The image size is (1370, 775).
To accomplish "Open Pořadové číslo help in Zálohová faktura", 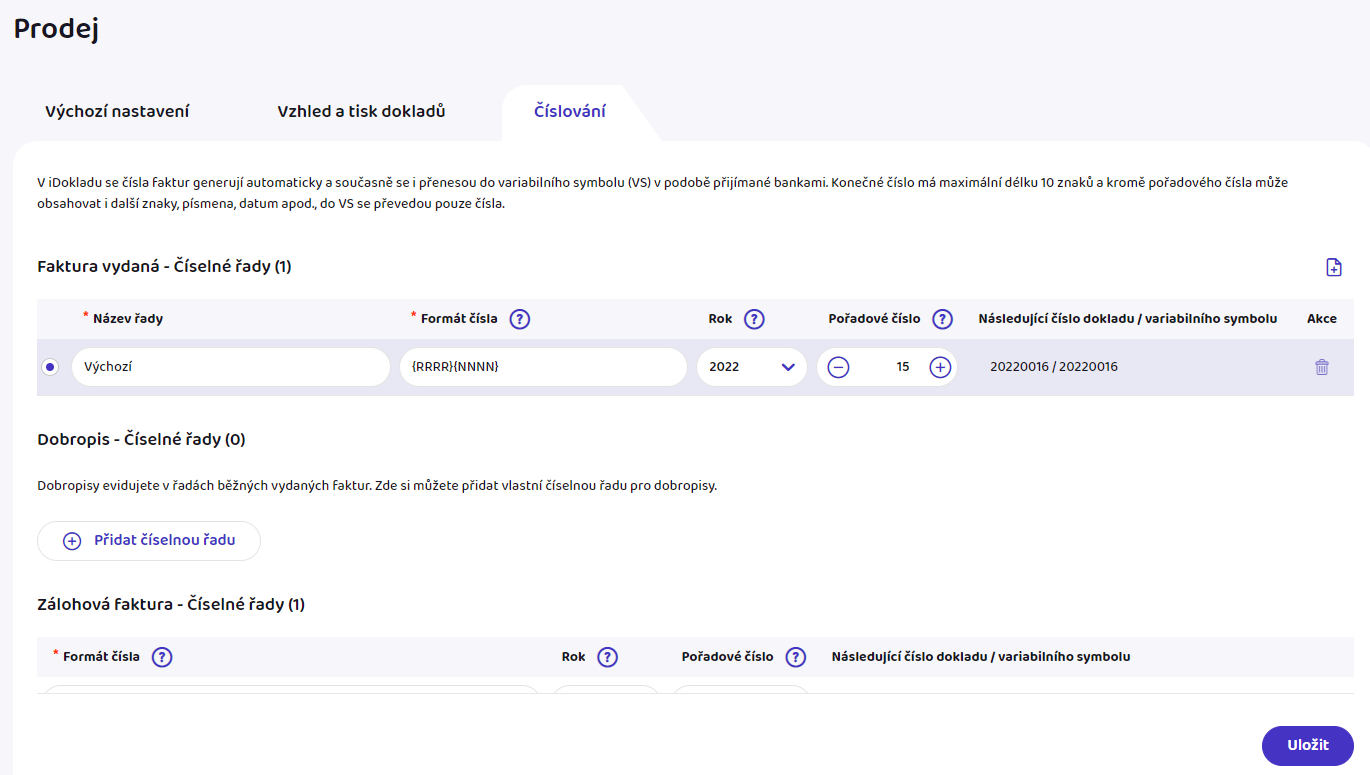I will (x=796, y=657).
